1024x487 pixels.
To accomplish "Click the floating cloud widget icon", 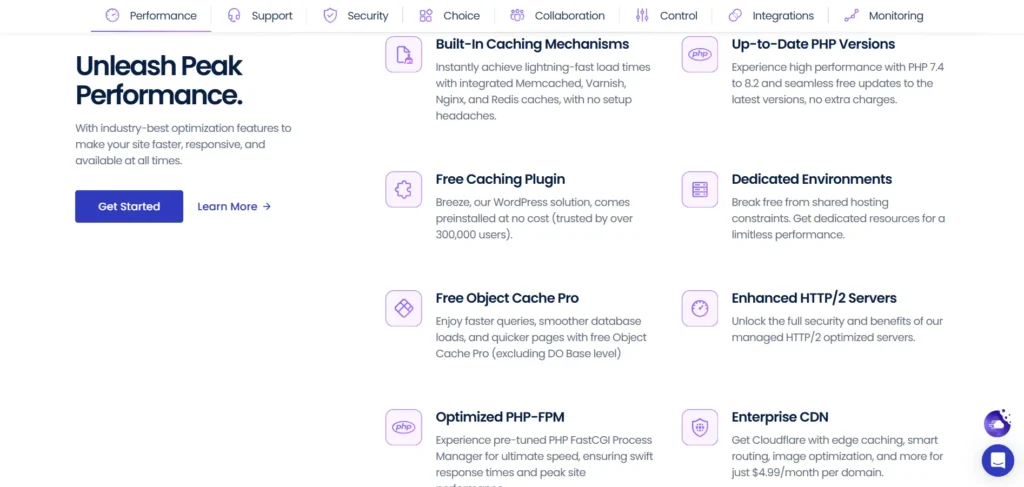I will [x=997, y=424].
